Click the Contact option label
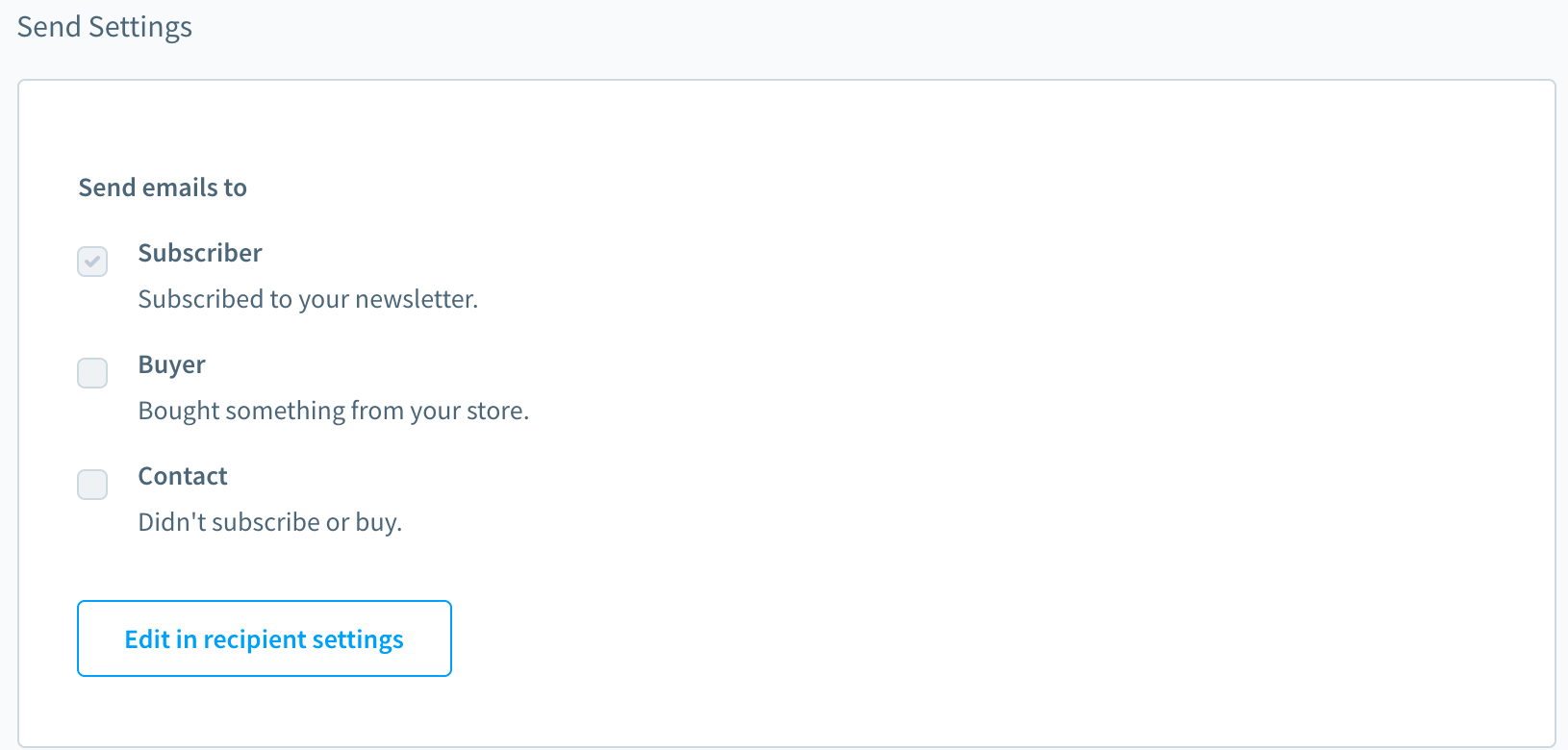 click(183, 476)
